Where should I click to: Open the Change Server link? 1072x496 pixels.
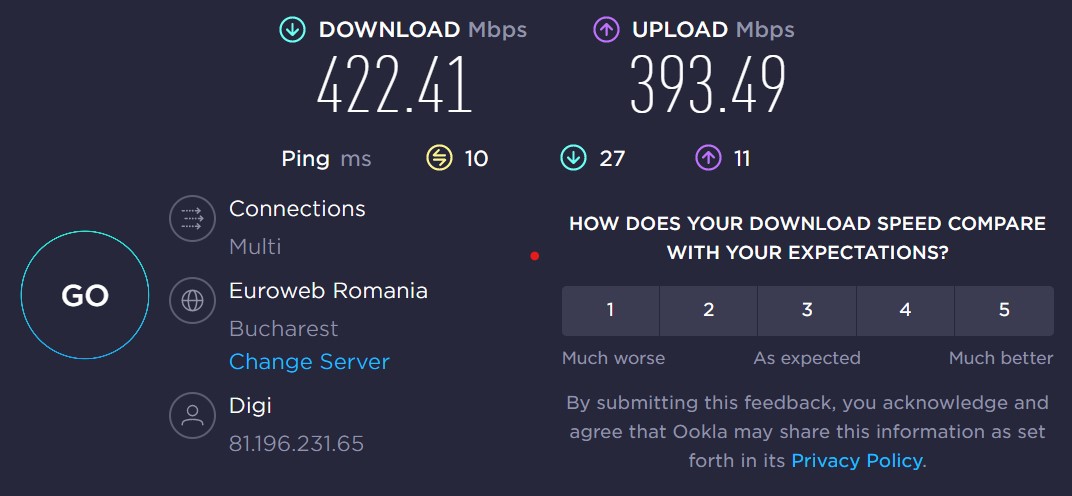[x=309, y=362]
